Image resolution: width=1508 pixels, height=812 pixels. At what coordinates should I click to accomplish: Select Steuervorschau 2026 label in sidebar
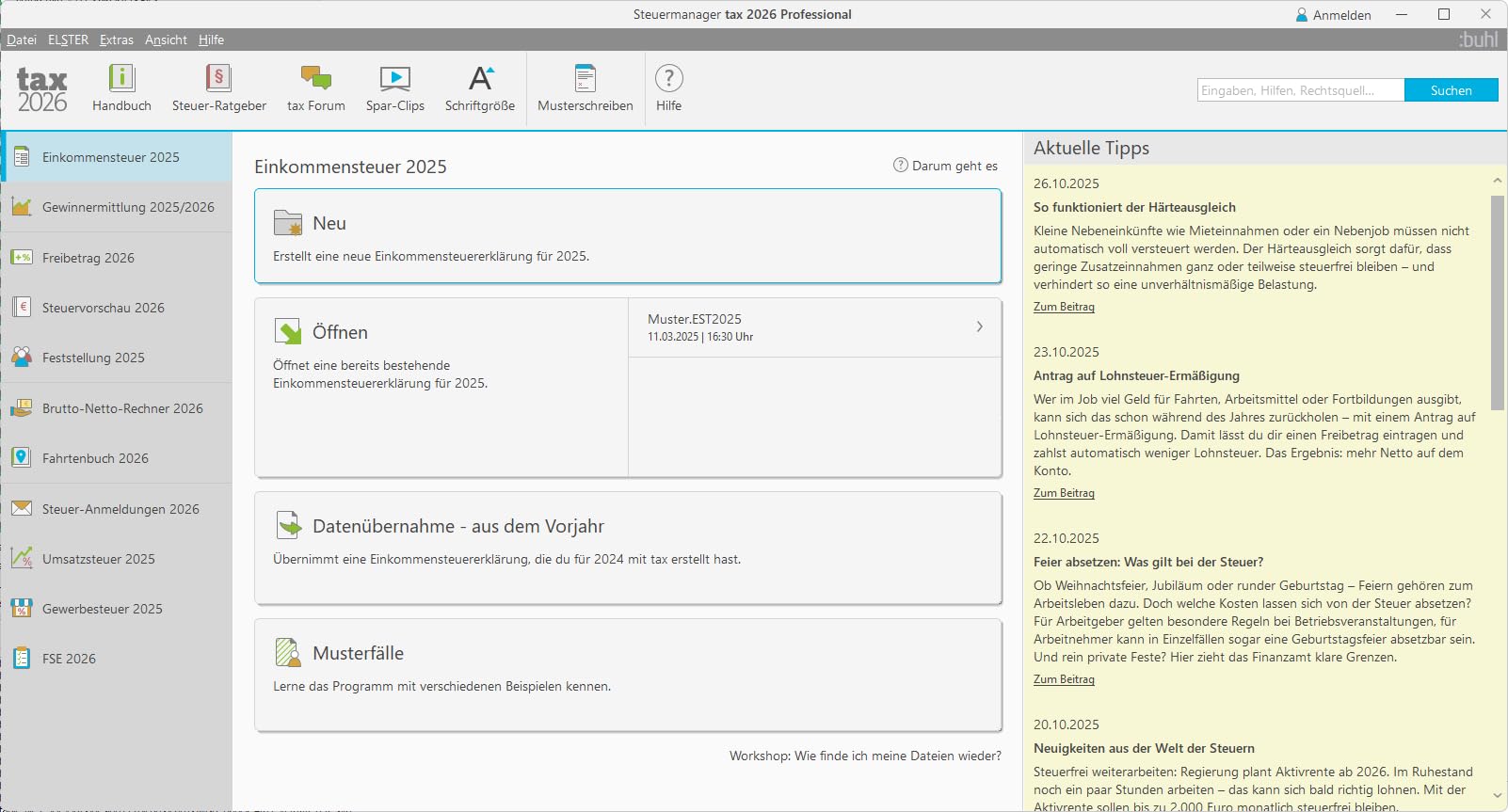click(x=104, y=308)
